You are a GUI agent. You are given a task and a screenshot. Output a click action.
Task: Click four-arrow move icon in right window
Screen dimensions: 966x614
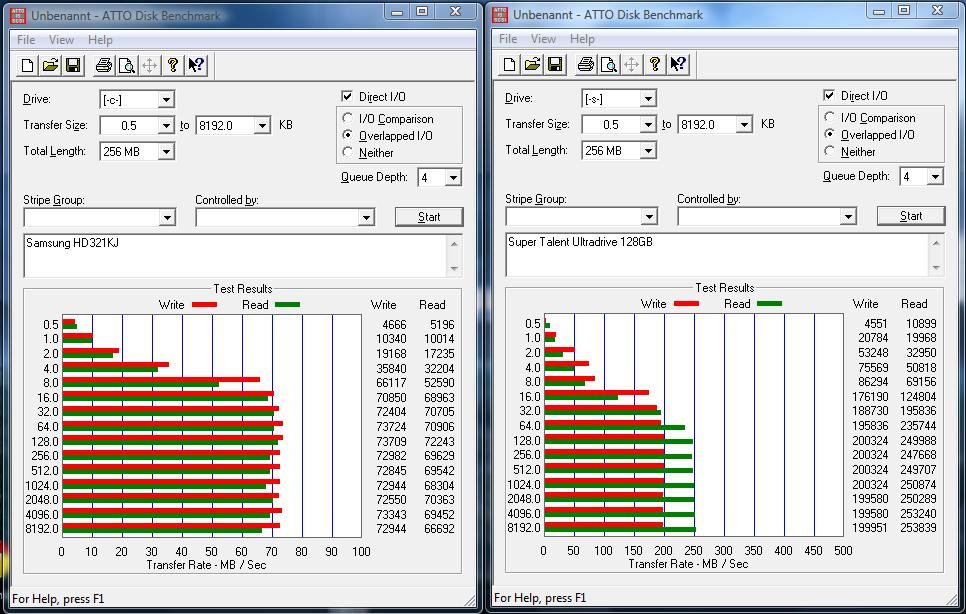pos(631,64)
